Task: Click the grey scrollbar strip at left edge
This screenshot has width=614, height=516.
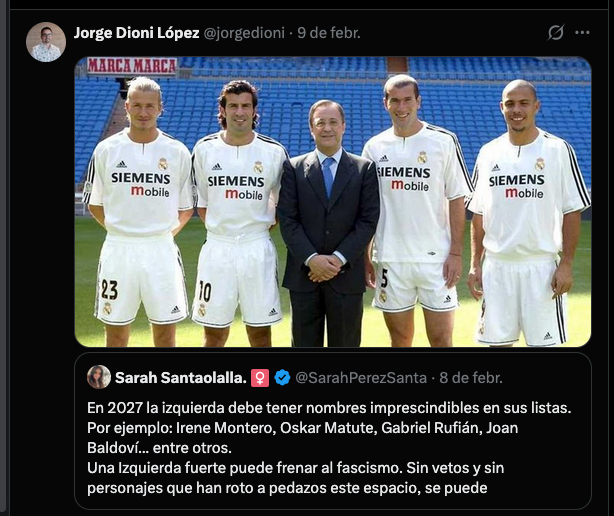Action: (3, 258)
